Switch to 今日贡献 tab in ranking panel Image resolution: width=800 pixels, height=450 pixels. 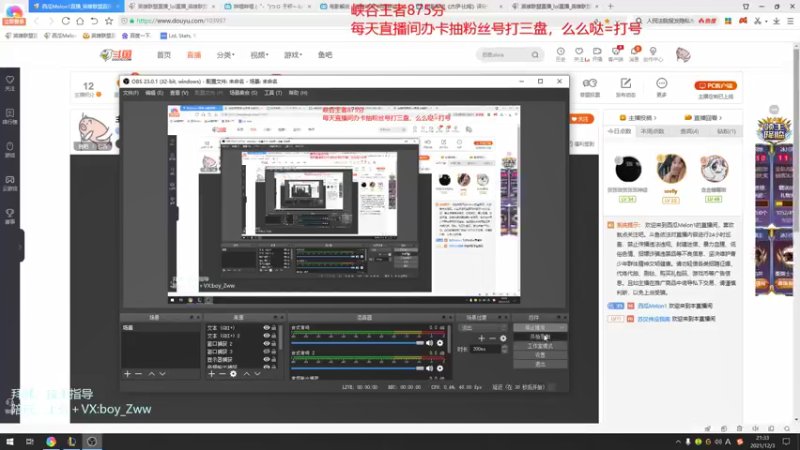tap(619, 131)
